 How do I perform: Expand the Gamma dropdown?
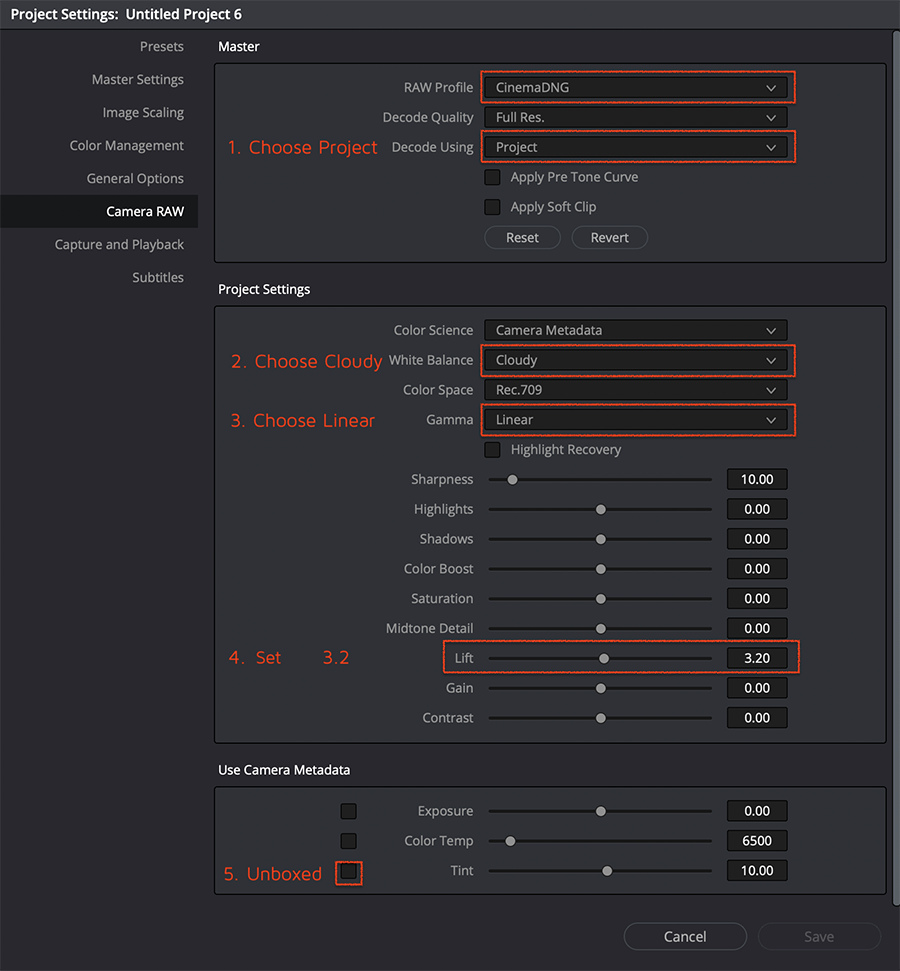(x=635, y=420)
